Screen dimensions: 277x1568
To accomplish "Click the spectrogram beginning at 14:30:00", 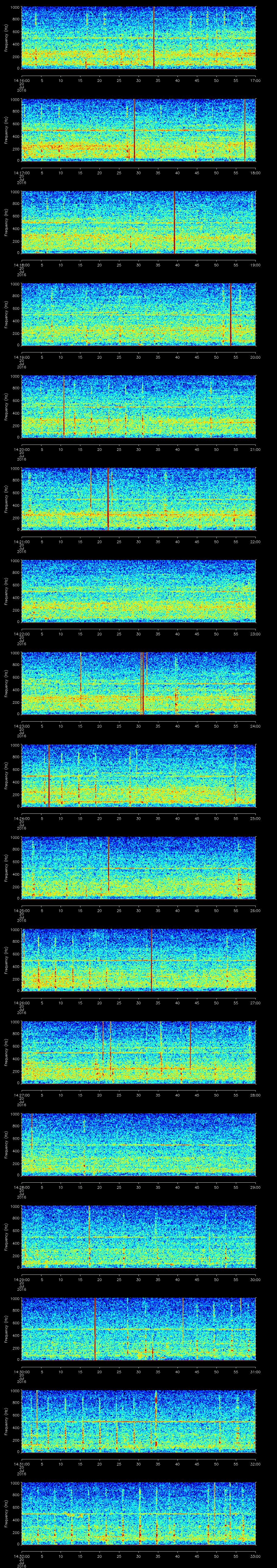I will point(138,1329).
